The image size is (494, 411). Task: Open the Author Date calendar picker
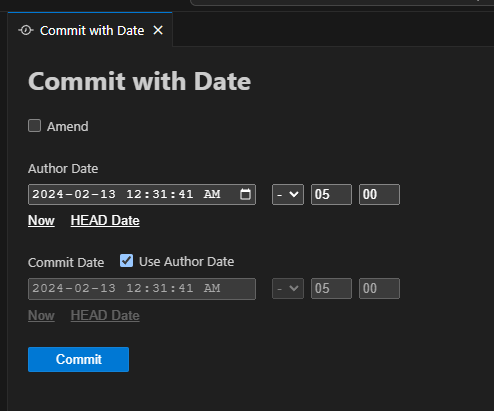[x=245, y=194]
